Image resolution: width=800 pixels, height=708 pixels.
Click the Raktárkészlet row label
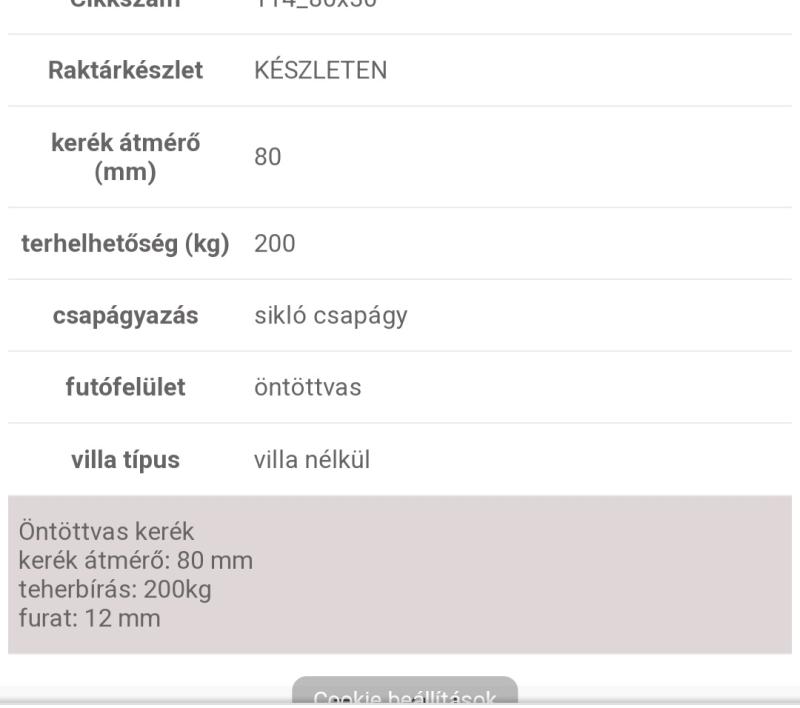[126, 70]
